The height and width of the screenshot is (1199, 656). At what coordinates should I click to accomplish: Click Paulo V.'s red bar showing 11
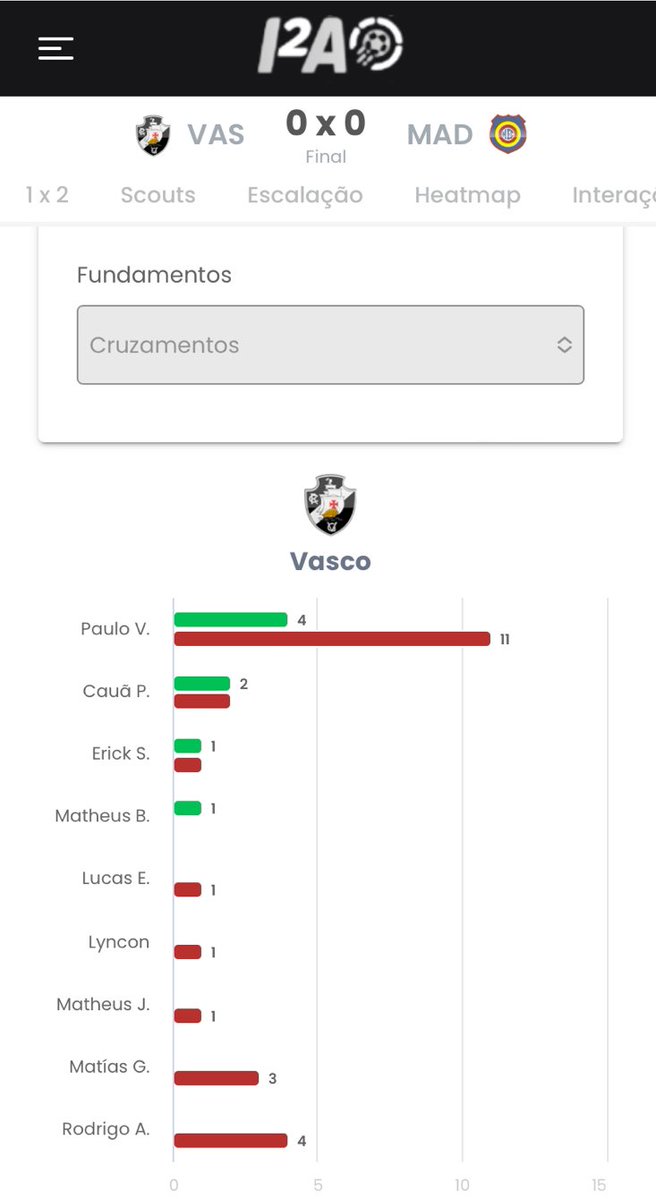pyautogui.click(x=332, y=639)
